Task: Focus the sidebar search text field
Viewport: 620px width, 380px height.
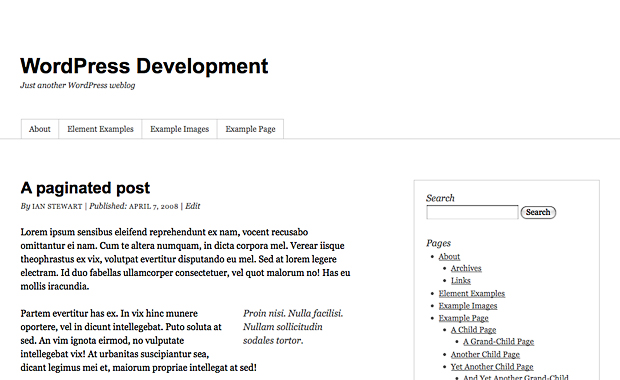Action: click(x=472, y=212)
